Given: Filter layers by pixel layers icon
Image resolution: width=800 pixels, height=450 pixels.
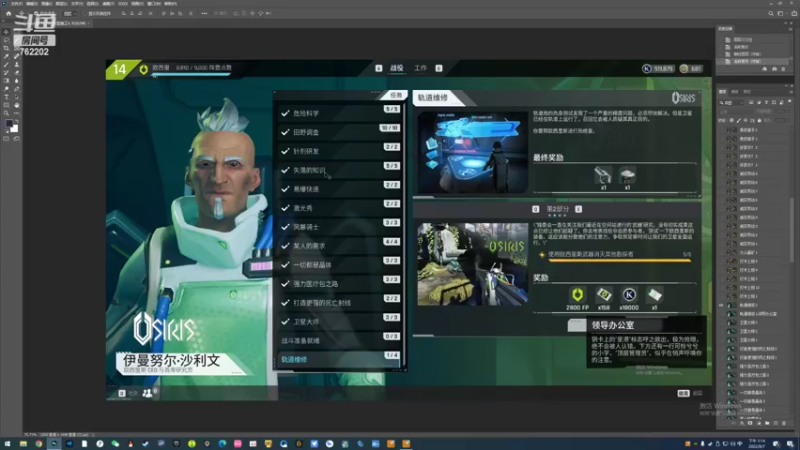Looking at the screenshot, I should (x=752, y=103).
